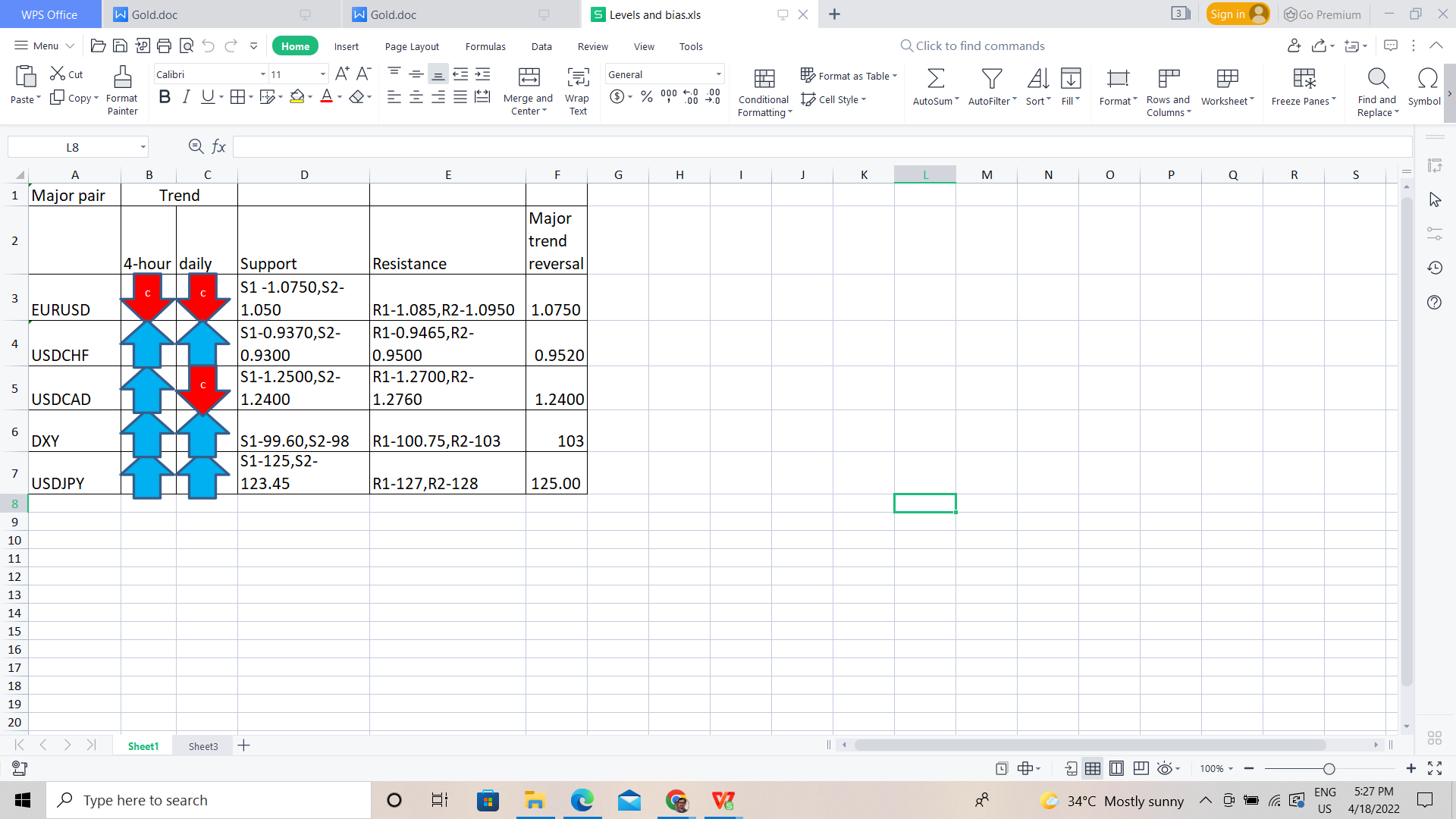The width and height of the screenshot is (1456, 819).
Task: Click the AutoSum sigma icon
Action: click(936, 78)
